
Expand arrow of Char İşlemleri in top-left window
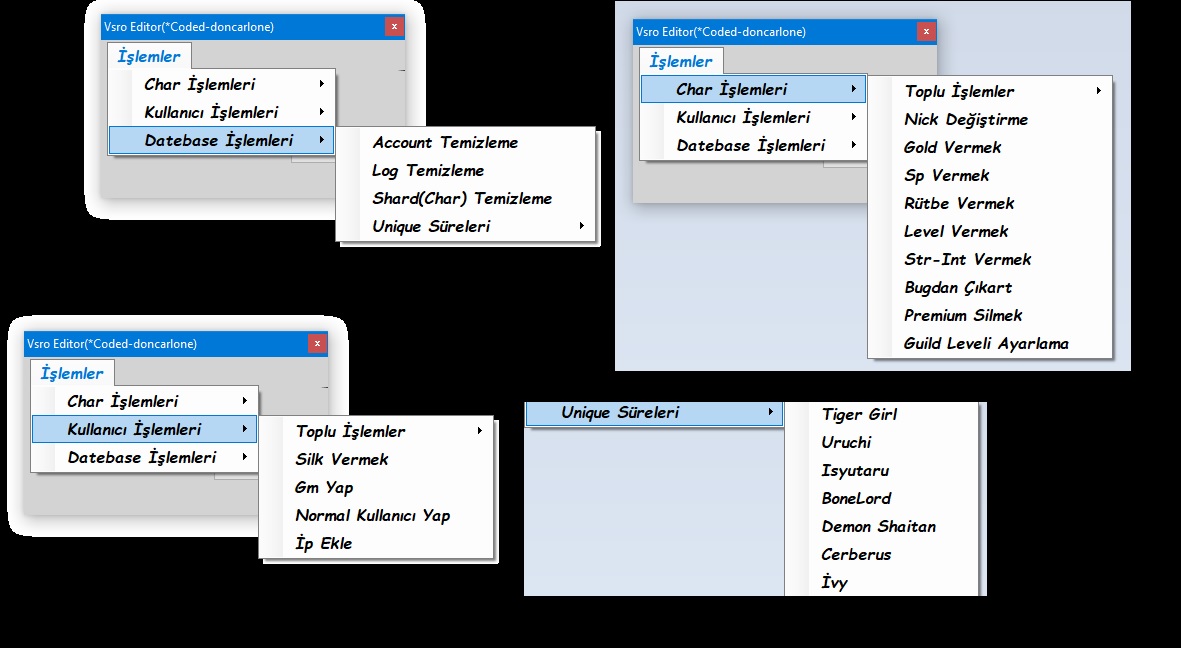pos(322,84)
